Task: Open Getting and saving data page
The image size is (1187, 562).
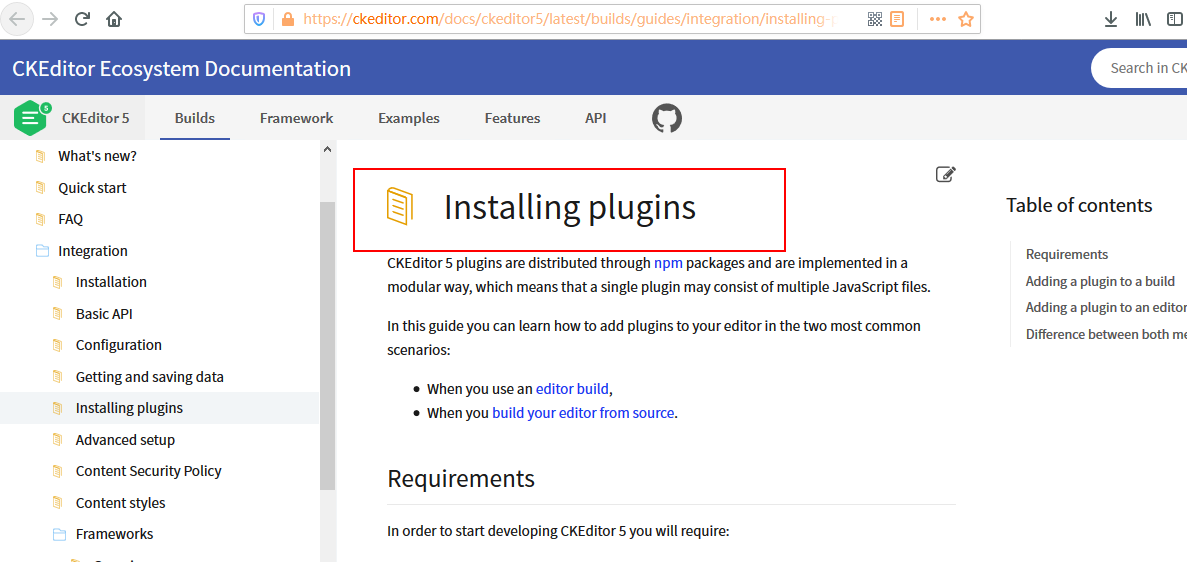Action: tap(150, 376)
